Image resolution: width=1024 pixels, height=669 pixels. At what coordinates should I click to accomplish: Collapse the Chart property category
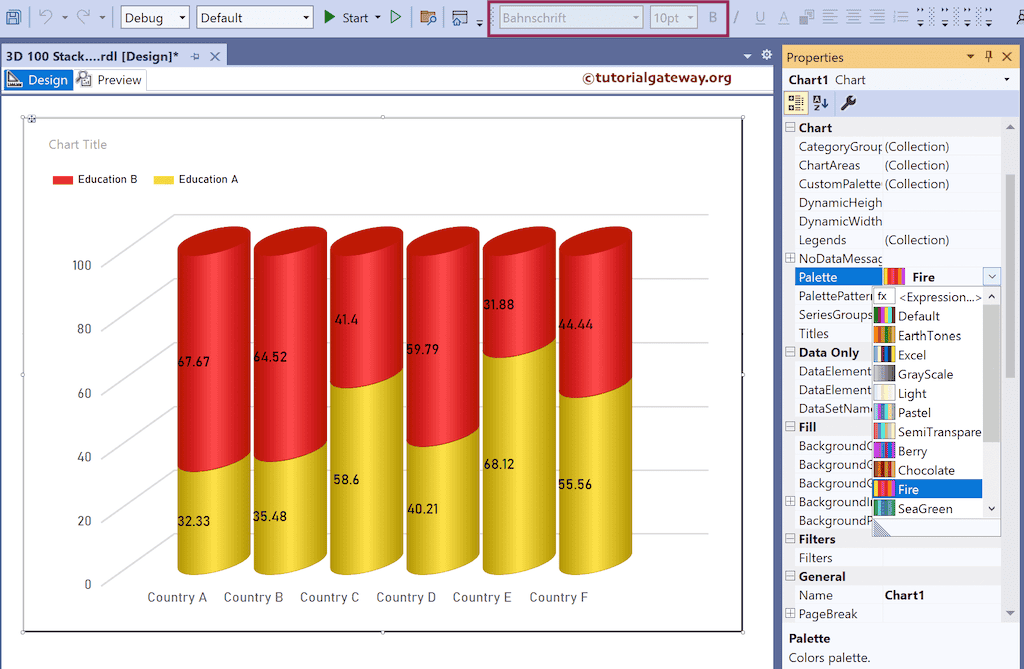(x=790, y=128)
